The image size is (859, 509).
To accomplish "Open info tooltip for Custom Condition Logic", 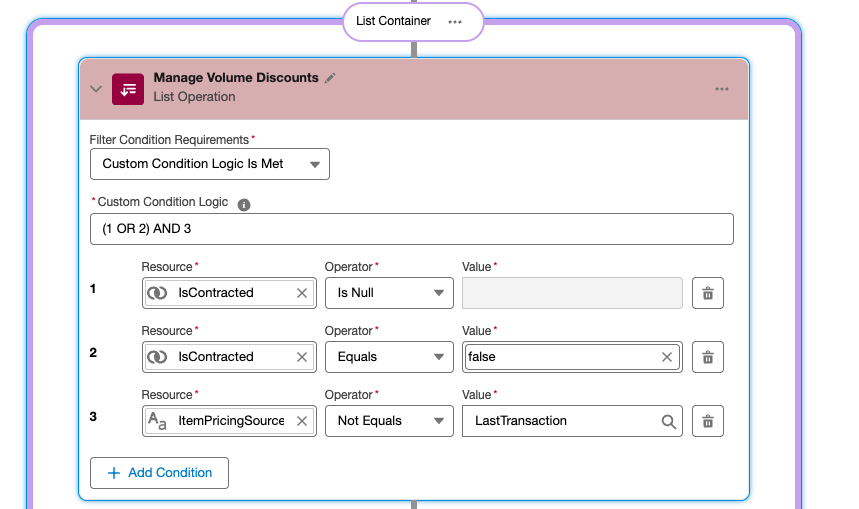I will tap(243, 203).
